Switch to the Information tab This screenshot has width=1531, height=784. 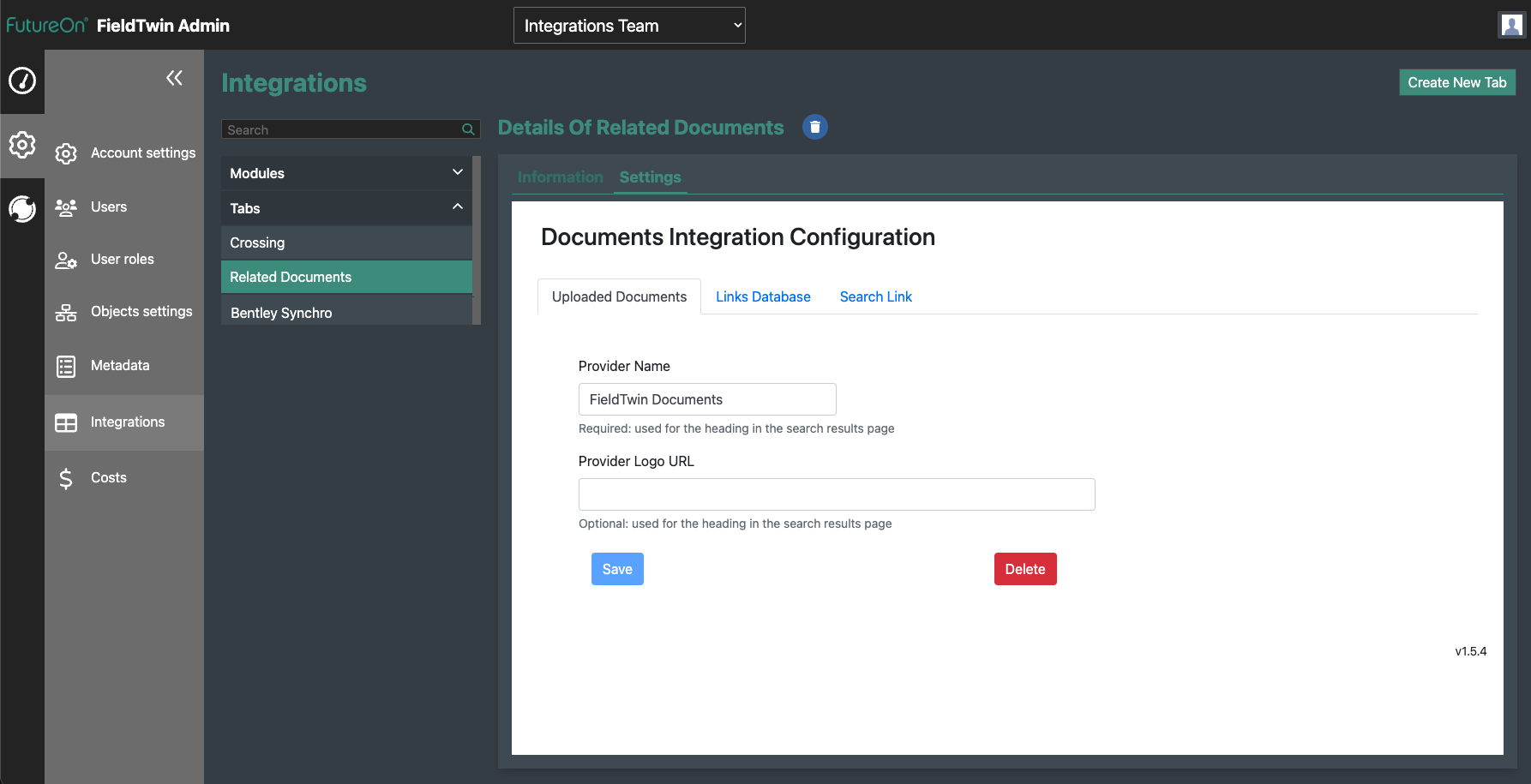[560, 177]
